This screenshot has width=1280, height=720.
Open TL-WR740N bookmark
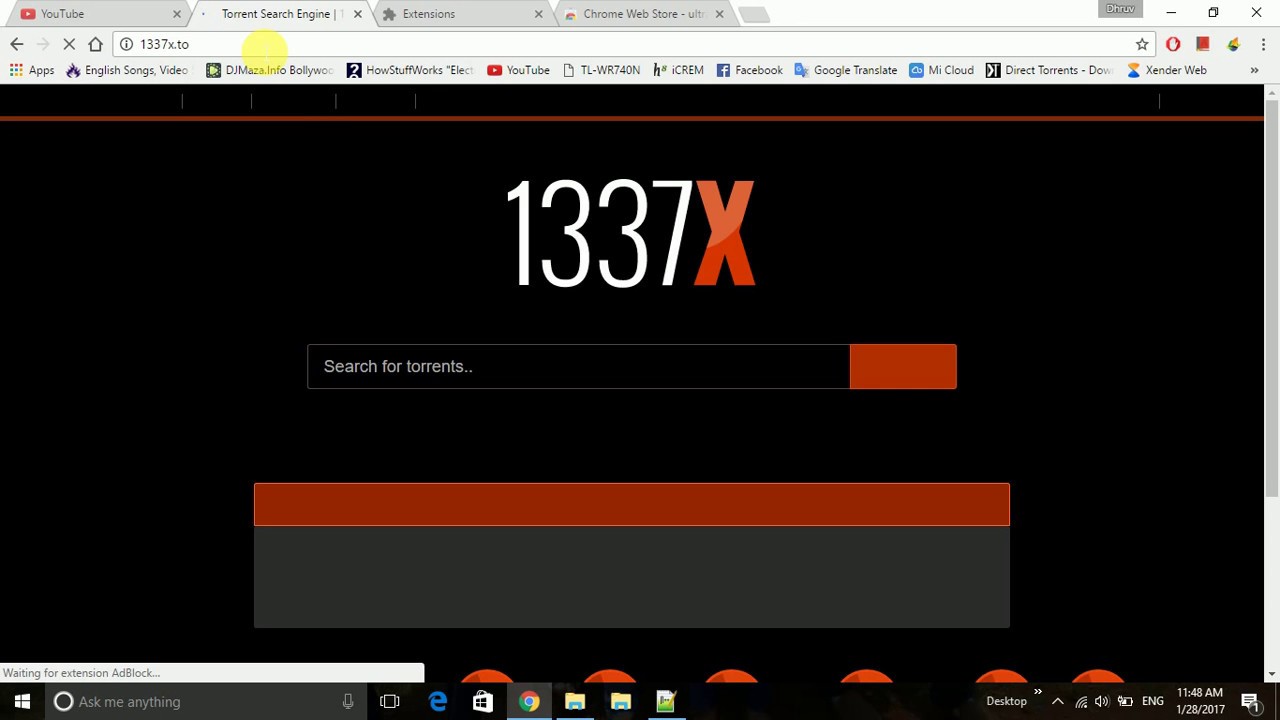(601, 70)
